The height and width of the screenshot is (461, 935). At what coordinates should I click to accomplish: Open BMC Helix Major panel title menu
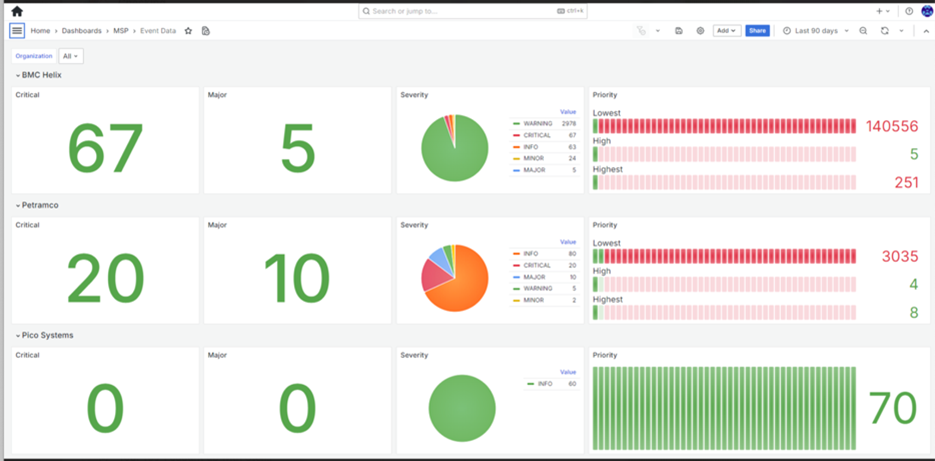click(x=217, y=95)
